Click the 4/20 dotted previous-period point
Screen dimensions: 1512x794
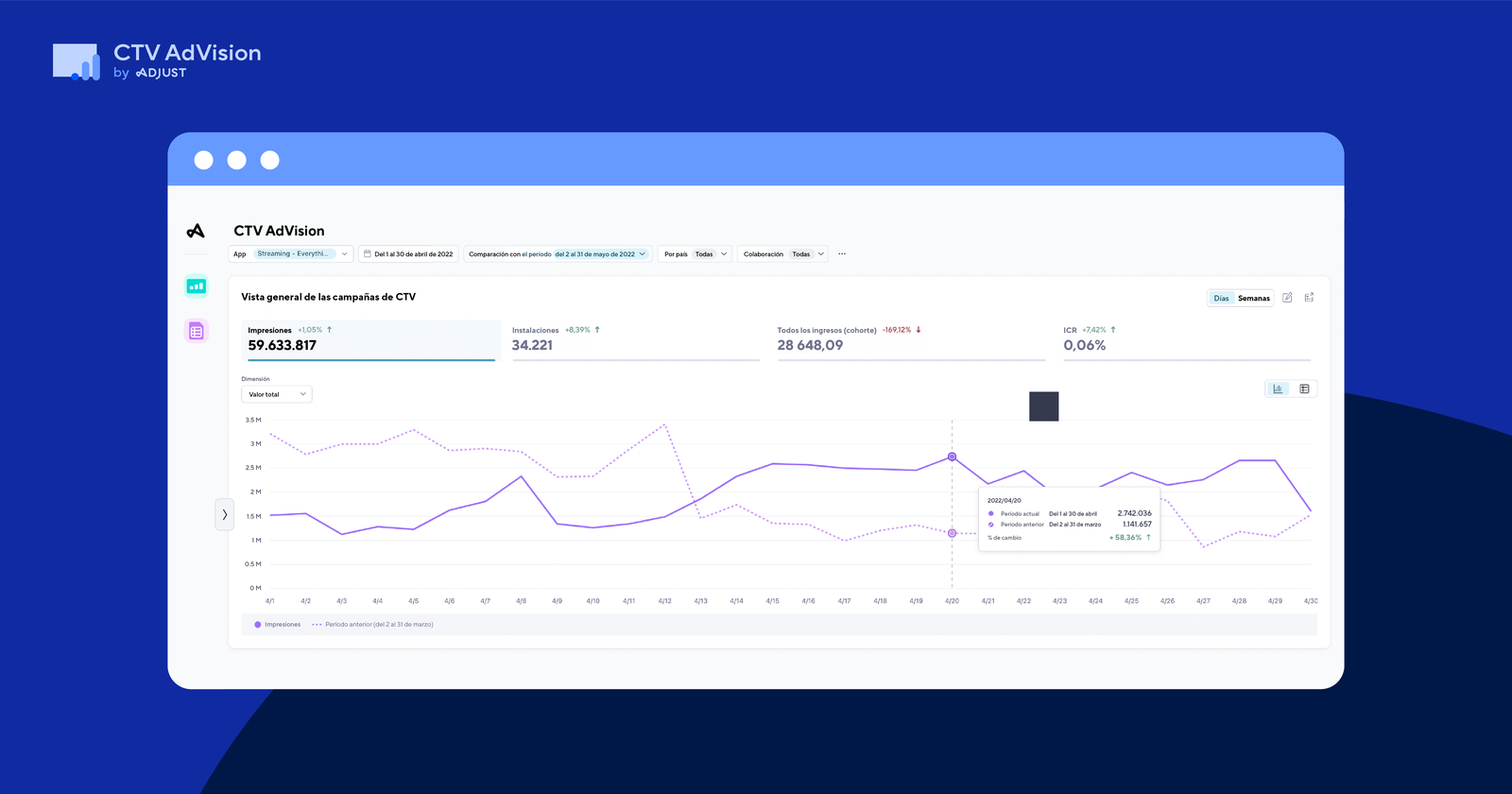tap(952, 533)
